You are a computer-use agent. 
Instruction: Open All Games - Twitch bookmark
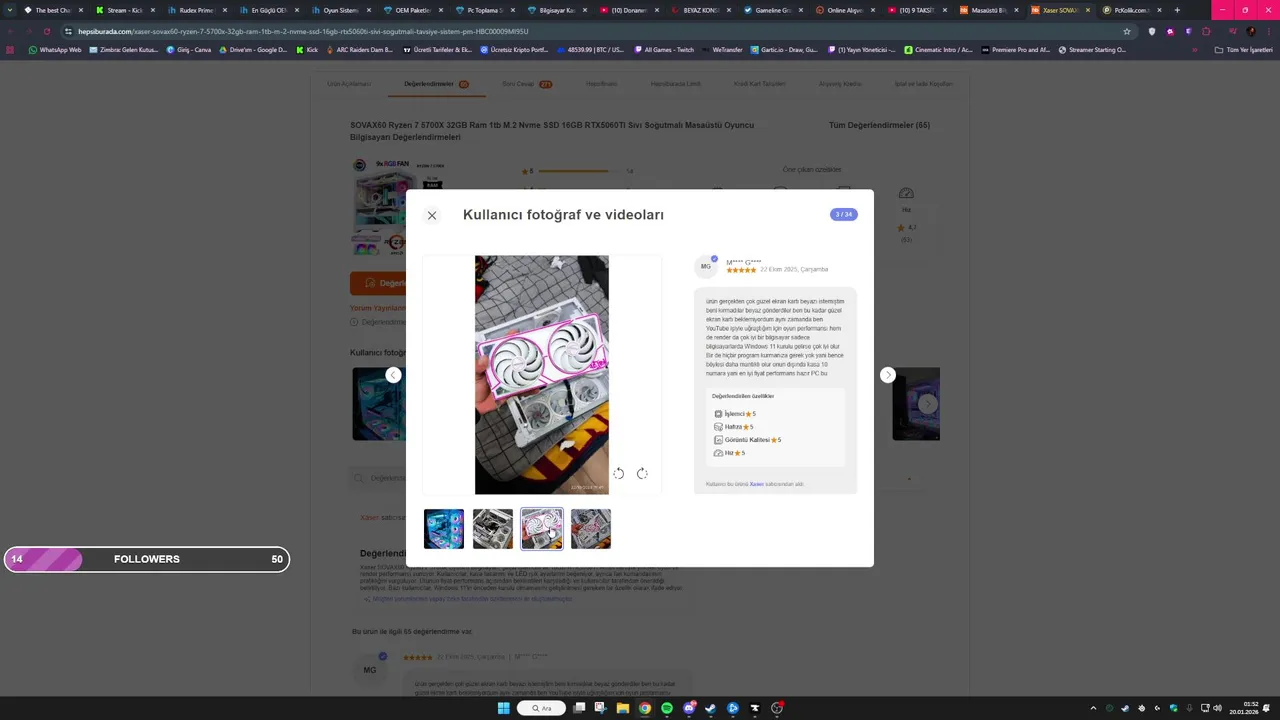pyautogui.click(x=663, y=49)
